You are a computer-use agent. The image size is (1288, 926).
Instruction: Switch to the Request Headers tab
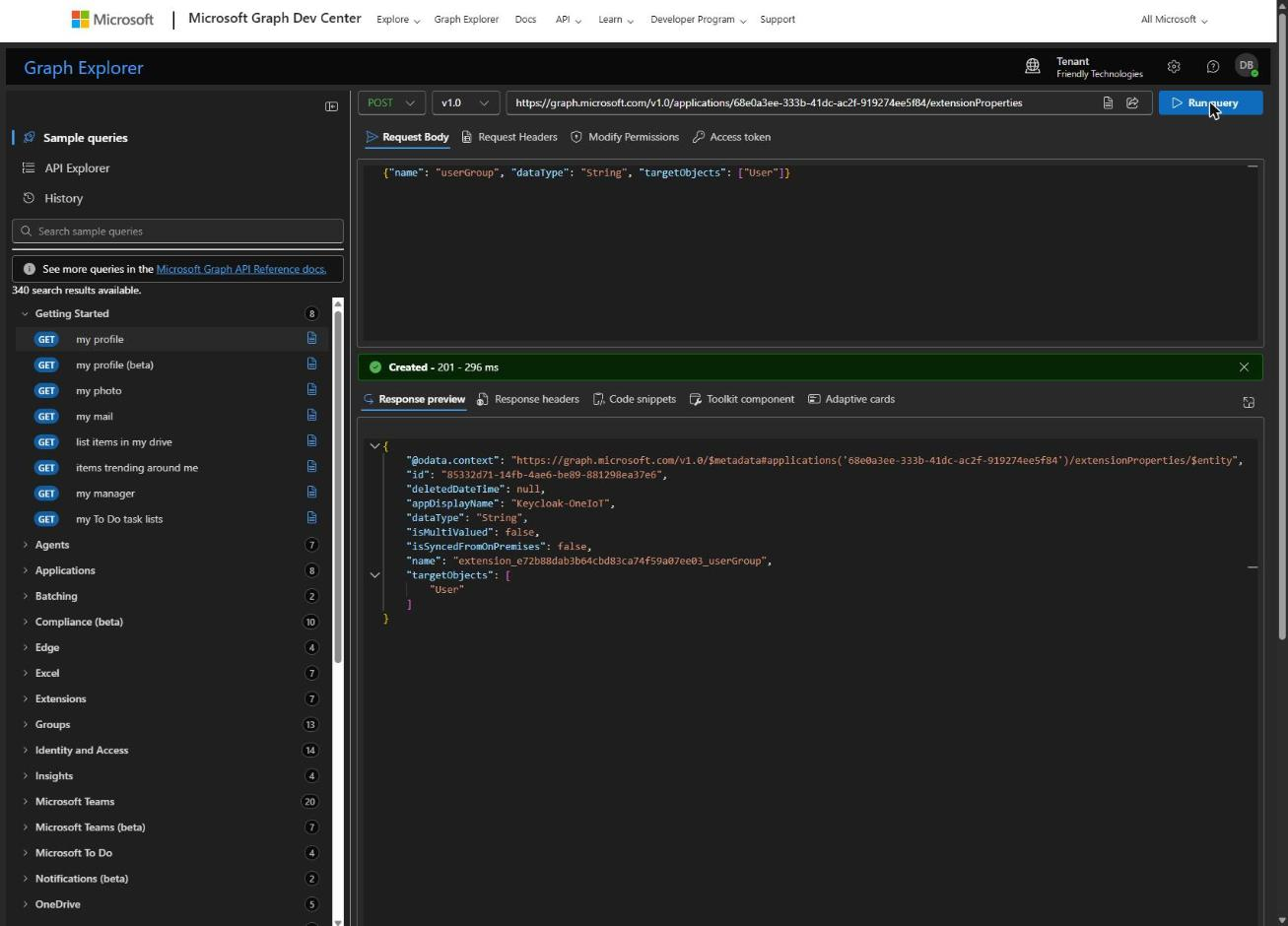coord(508,137)
